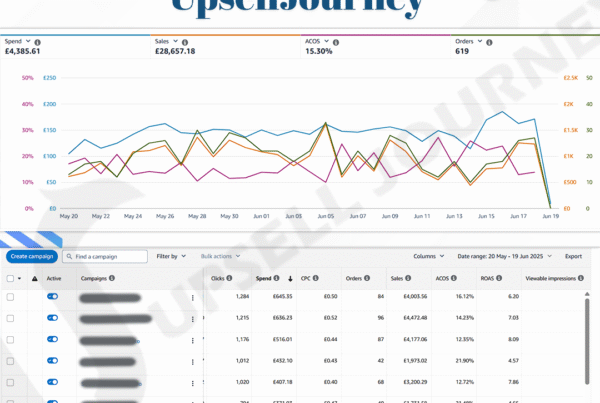Click the Create campaign button
Image resolution: width=600 pixels, height=403 pixels.
click(x=32, y=256)
